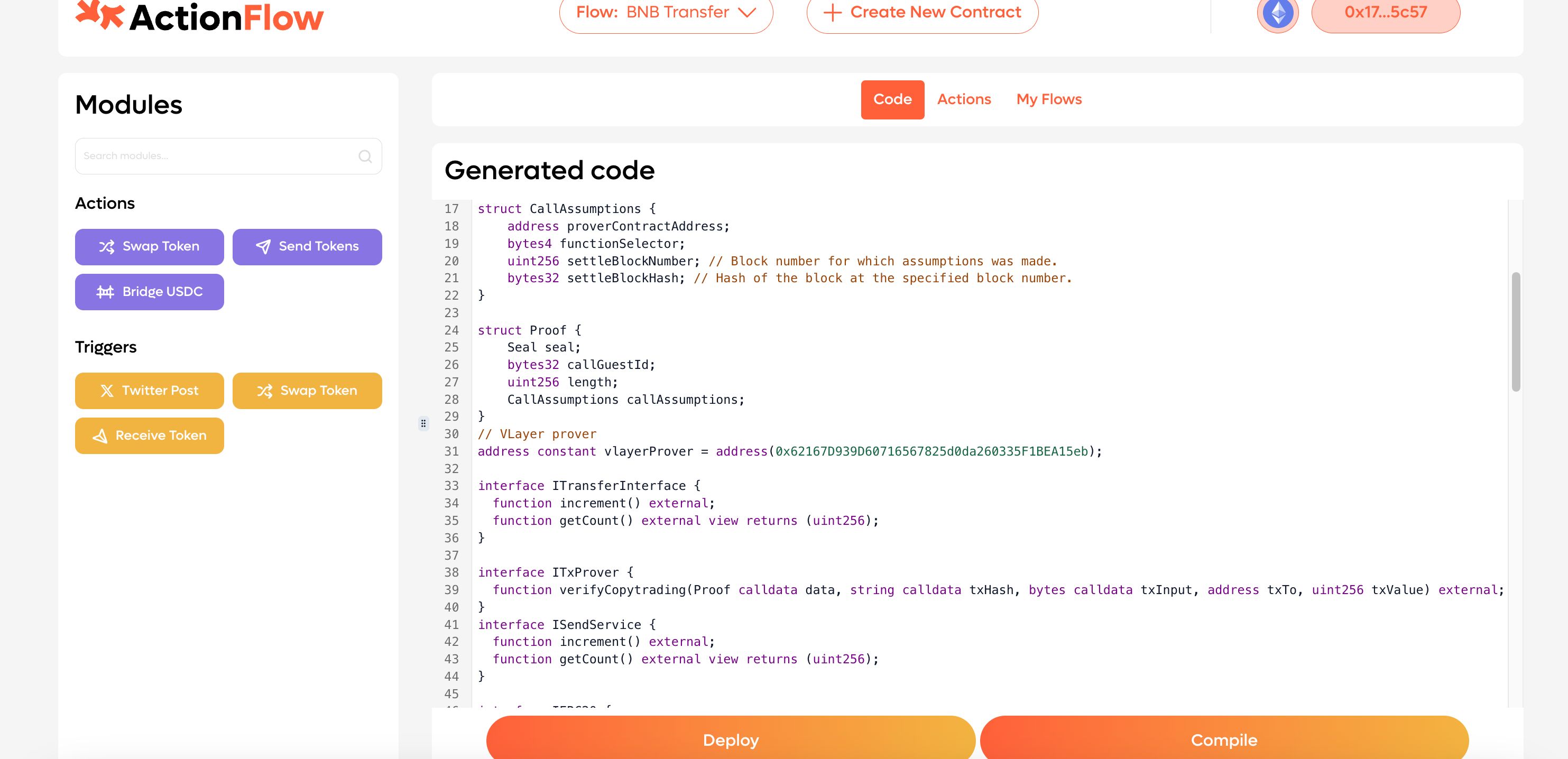The height and width of the screenshot is (759, 1568).
Task: Switch to the Actions tab
Action: [964, 99]
